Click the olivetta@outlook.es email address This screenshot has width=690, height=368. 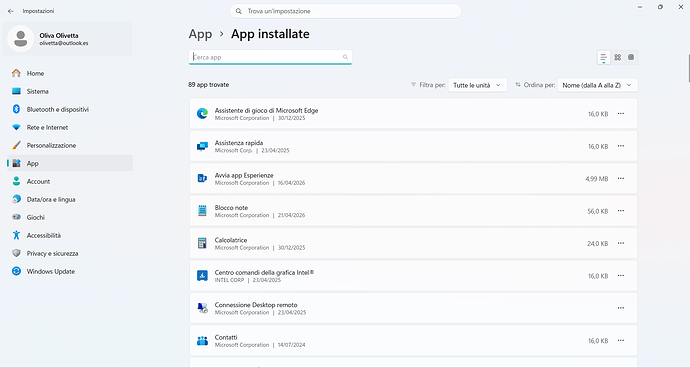(x=64, y=43)
